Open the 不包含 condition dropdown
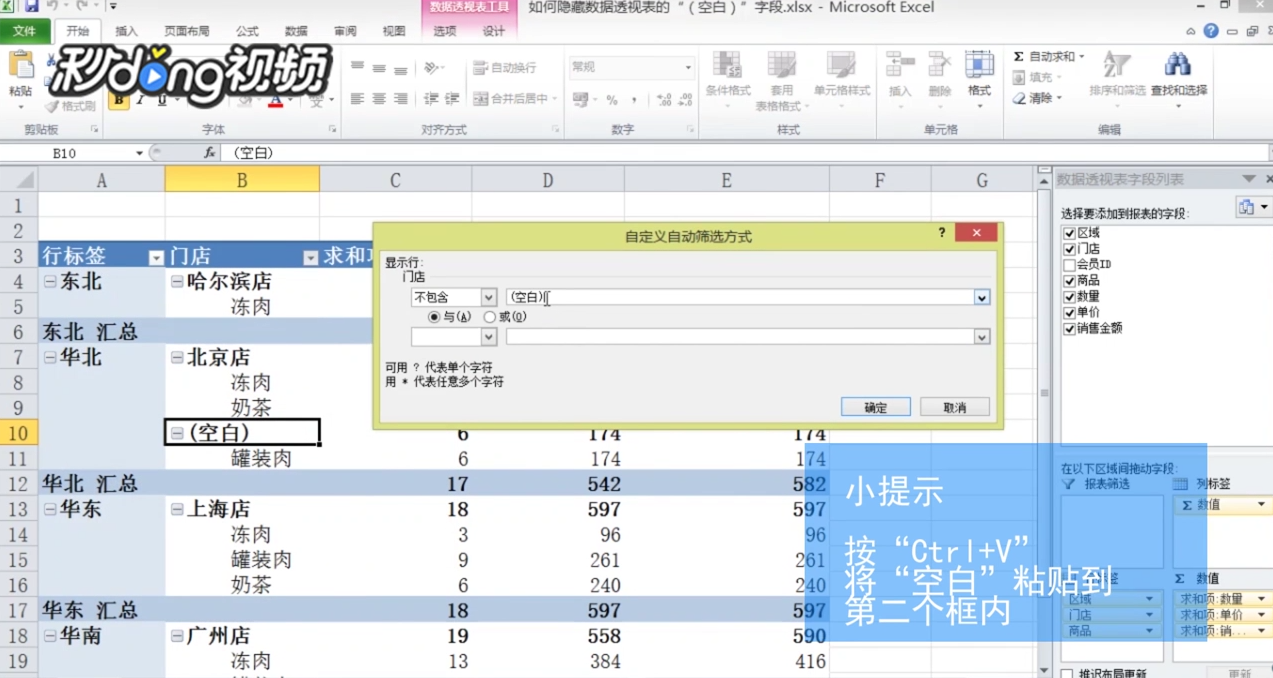The width and height of the screenshot is (1273, 678). (x=489, y=297)
